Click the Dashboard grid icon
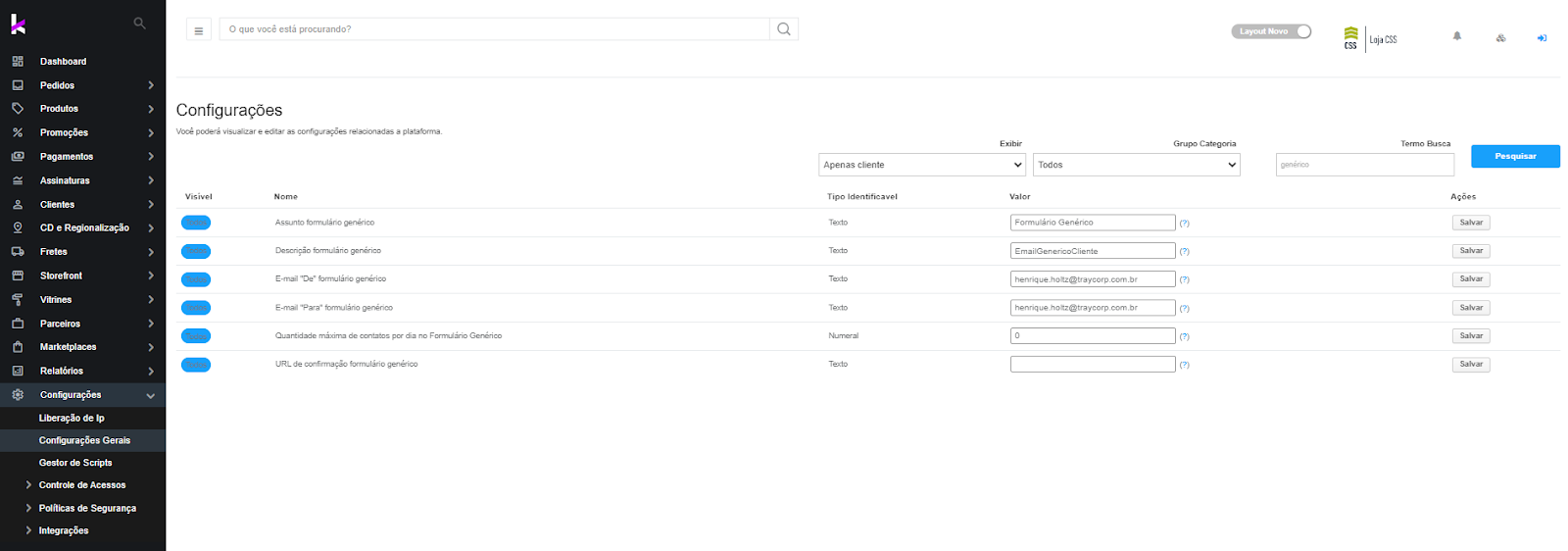The image size is (1568, 551). point(18,61)
